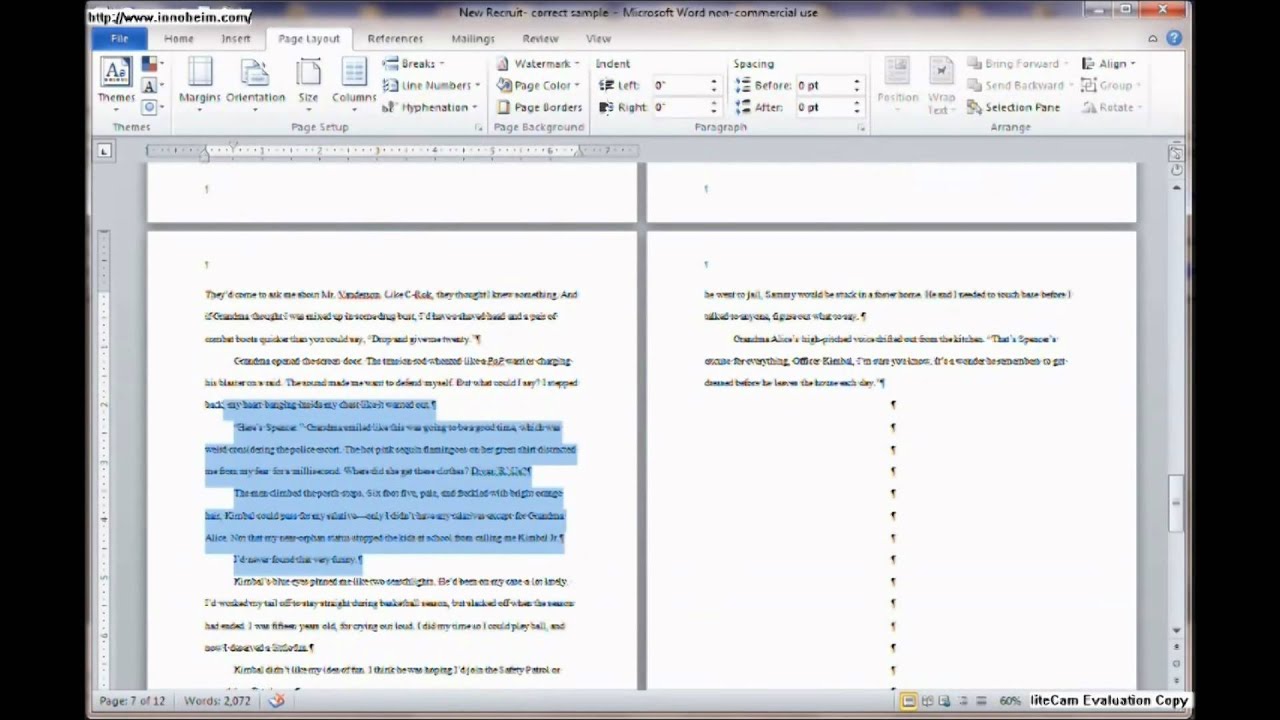Toggle Web Layout view

tap(945, 701)
